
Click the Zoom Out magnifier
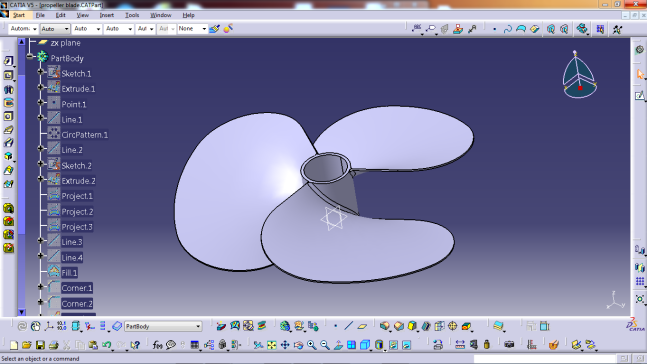[325, 345]
